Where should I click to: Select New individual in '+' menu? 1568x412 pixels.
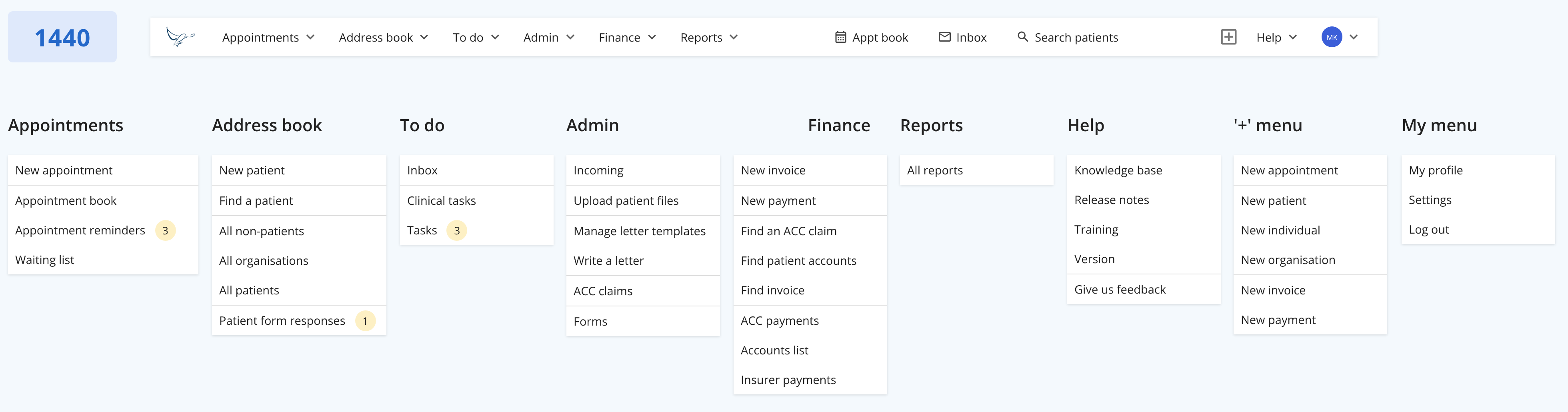[x=1310, y=230]
